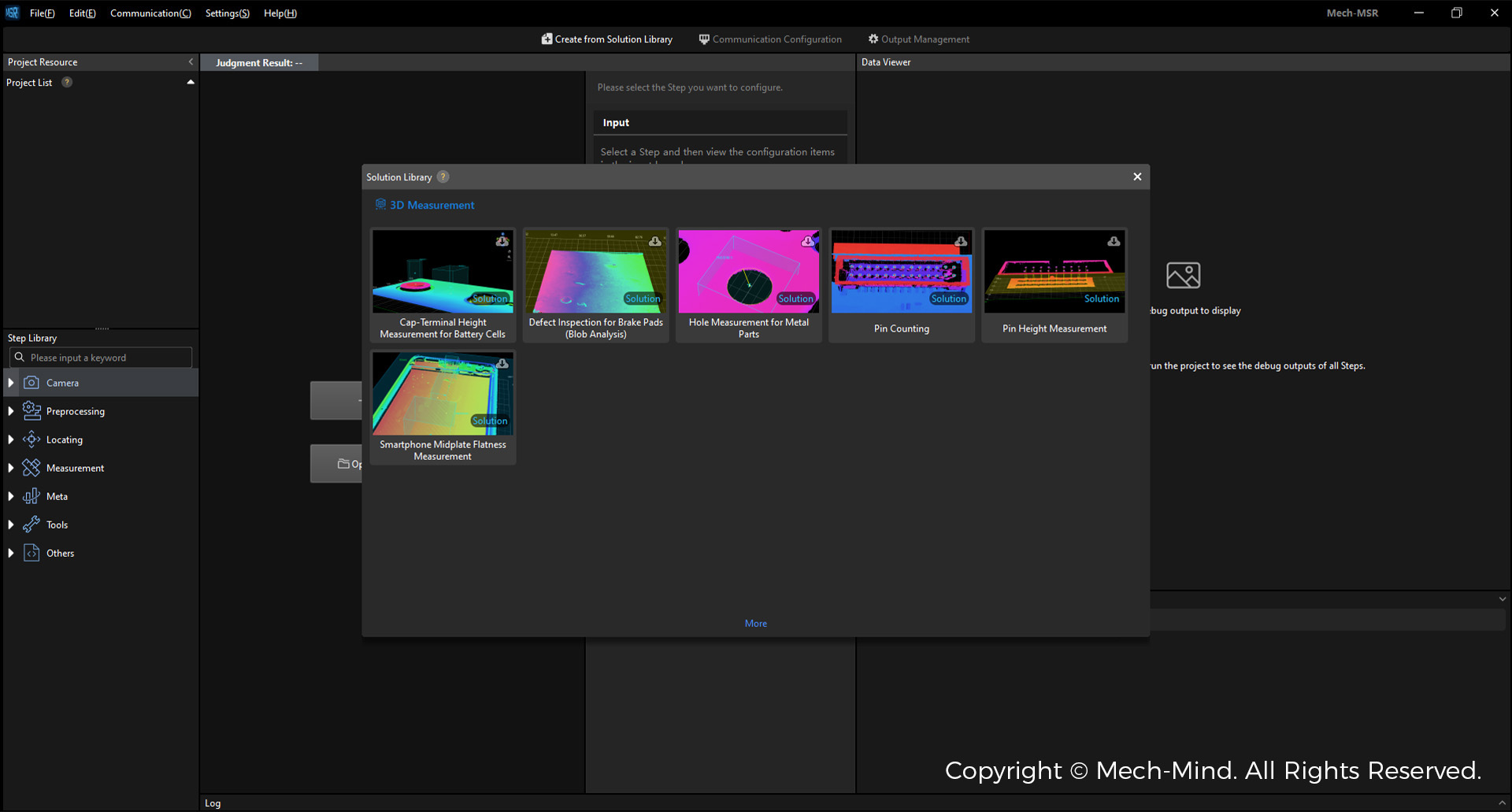
Task: Collapse the Project List section arrow
Action: tap(190, 82)
